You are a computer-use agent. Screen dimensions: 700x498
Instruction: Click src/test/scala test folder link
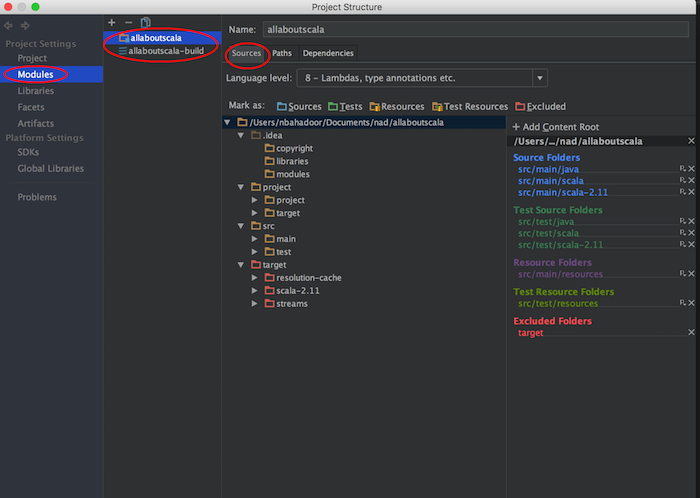(548, 233)
